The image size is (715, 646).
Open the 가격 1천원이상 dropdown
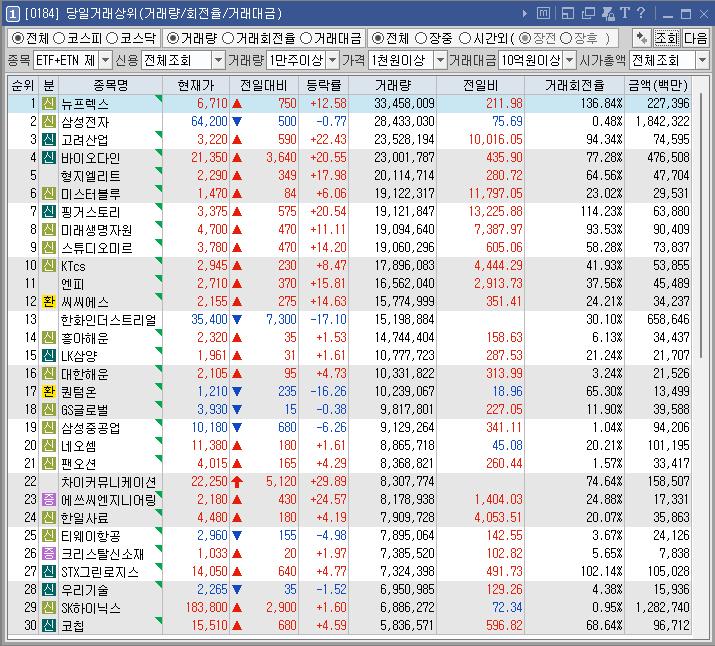(440, 60)
